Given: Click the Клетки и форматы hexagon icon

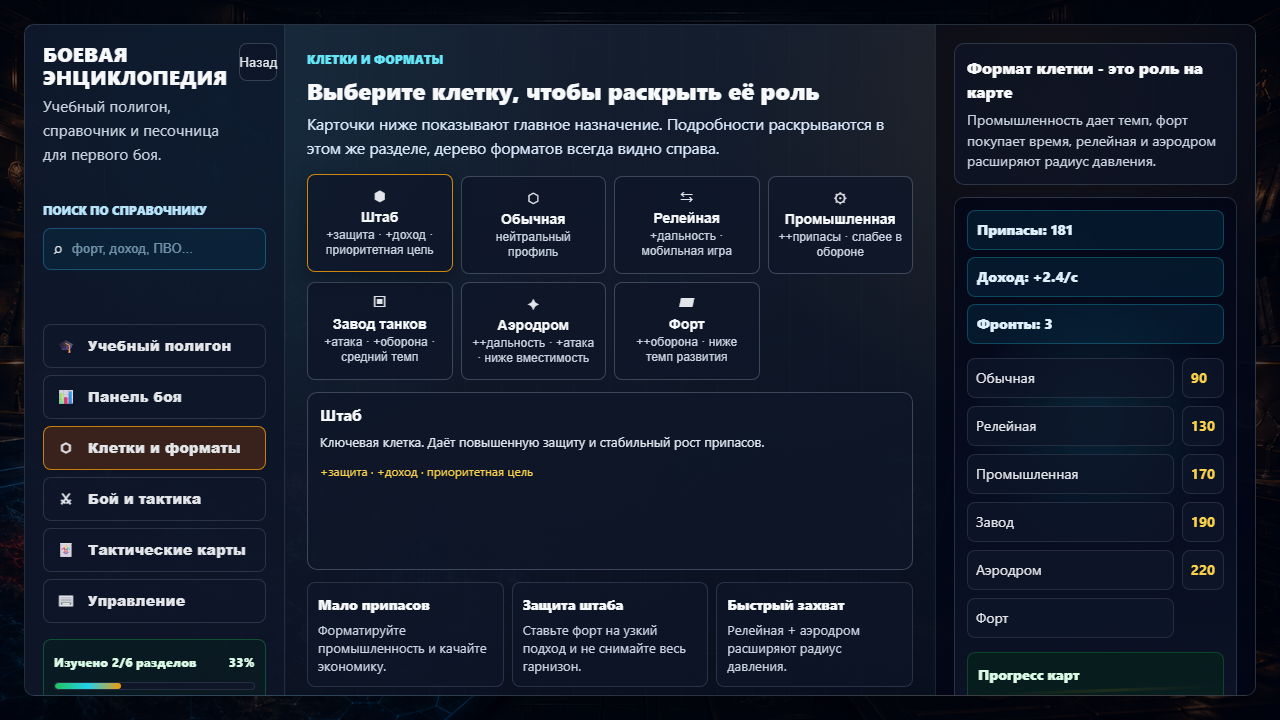Looking at the screenshot, I should [x=66, y=448].
